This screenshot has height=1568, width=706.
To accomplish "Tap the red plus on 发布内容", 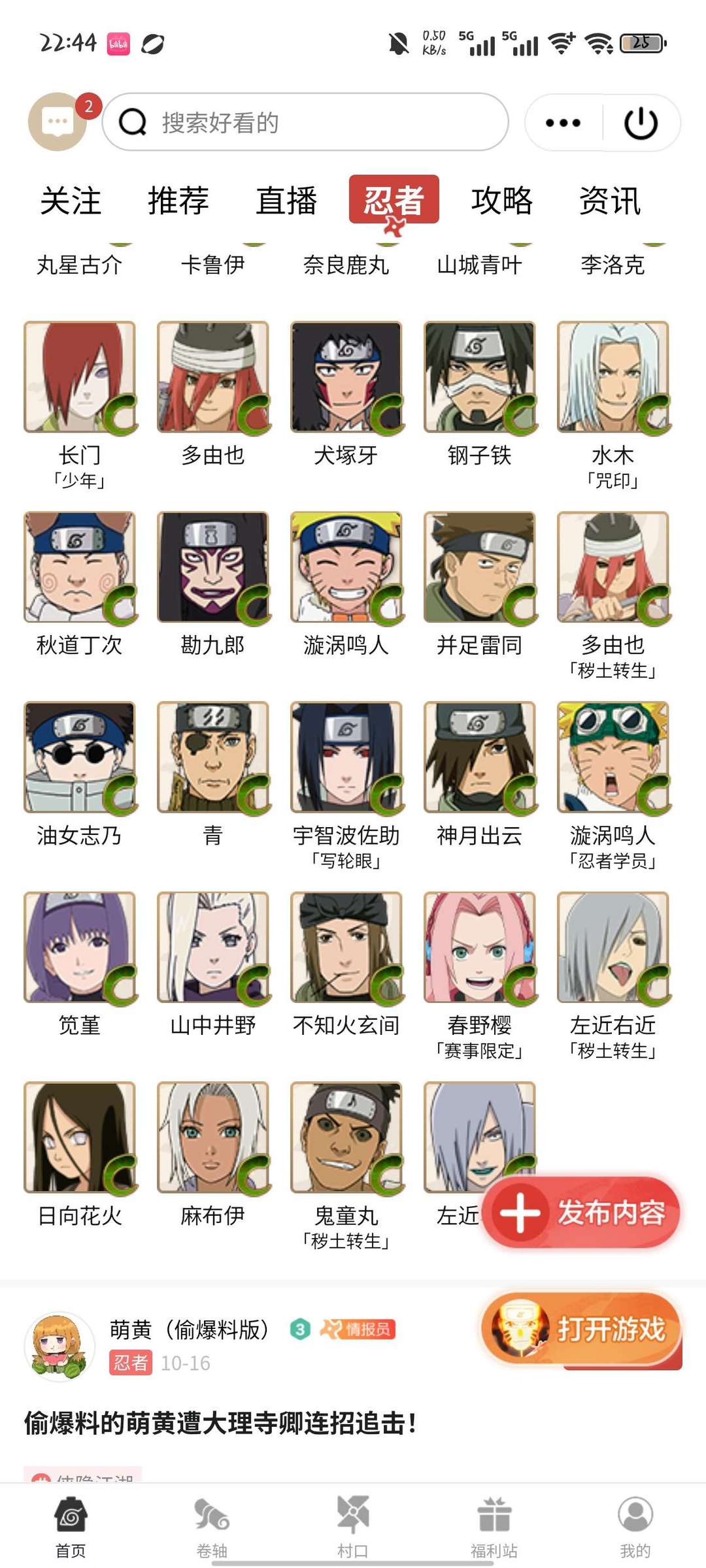I will tap(520, 1213).
